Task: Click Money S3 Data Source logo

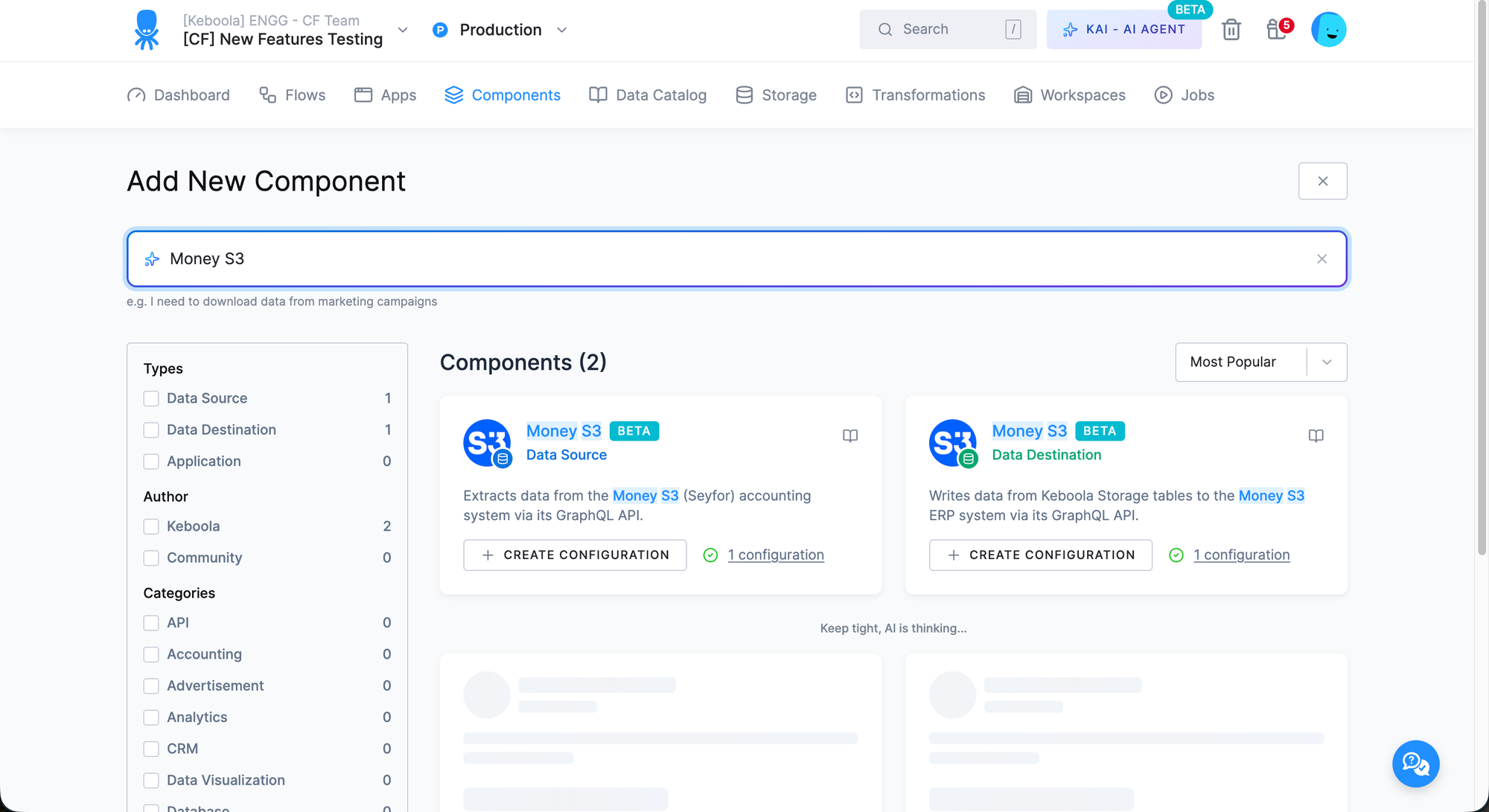Action: coord(488,444)
